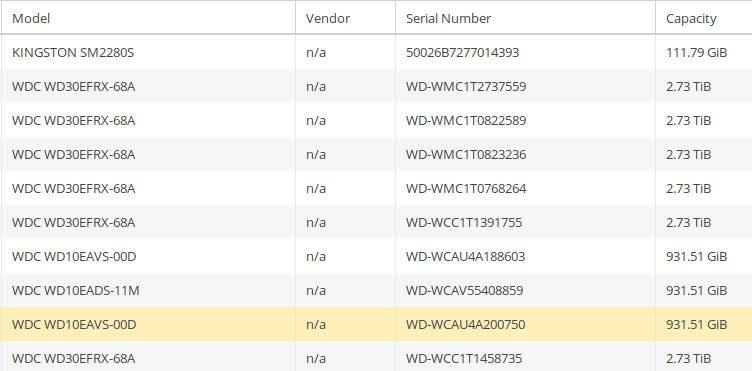Select disk with serial WD-WCC1T1391755

tap(376, 222)
